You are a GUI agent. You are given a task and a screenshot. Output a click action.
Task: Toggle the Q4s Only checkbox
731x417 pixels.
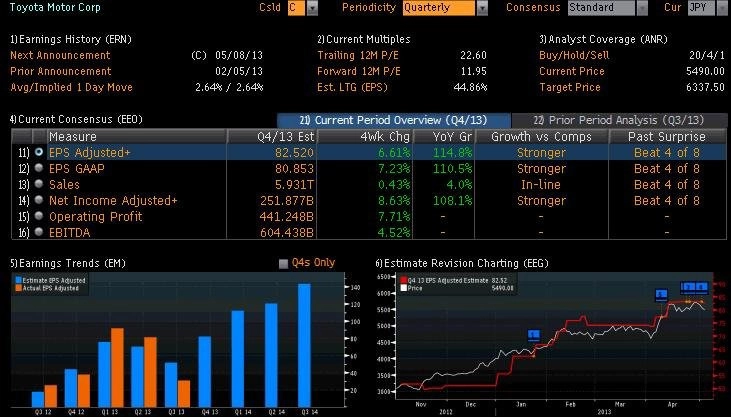coord(283,264)
